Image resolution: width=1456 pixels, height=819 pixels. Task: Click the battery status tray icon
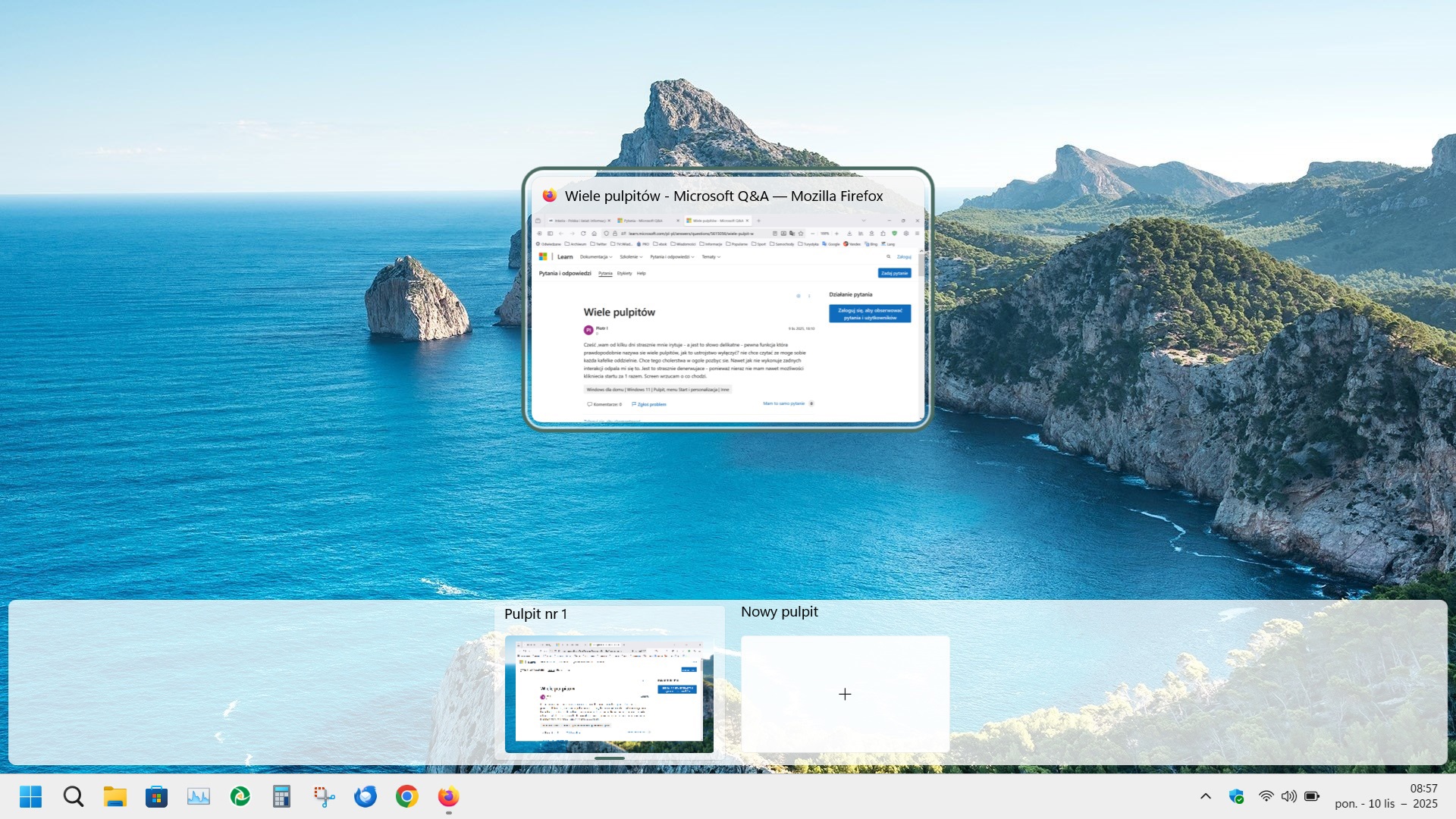pos(1312,796)
